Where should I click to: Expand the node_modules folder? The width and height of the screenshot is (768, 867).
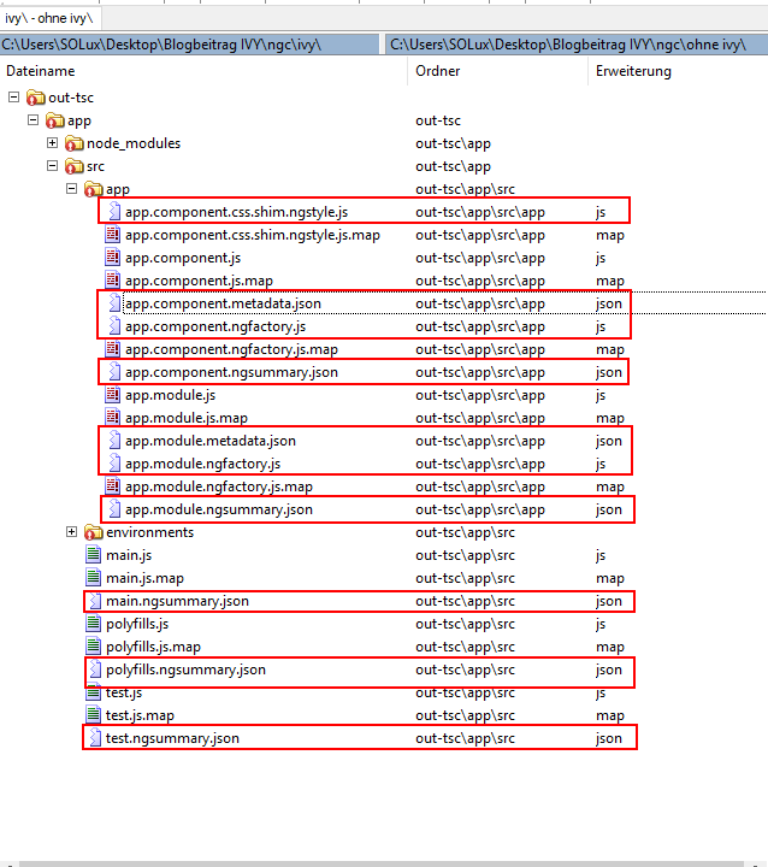coord(53,143)
